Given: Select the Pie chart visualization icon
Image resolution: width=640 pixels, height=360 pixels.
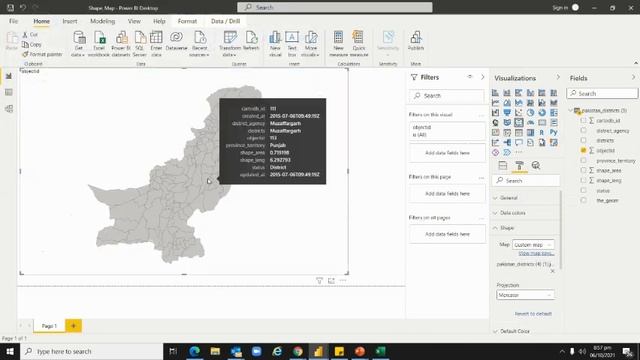Looking at the screenshot, I should [530, 112].
